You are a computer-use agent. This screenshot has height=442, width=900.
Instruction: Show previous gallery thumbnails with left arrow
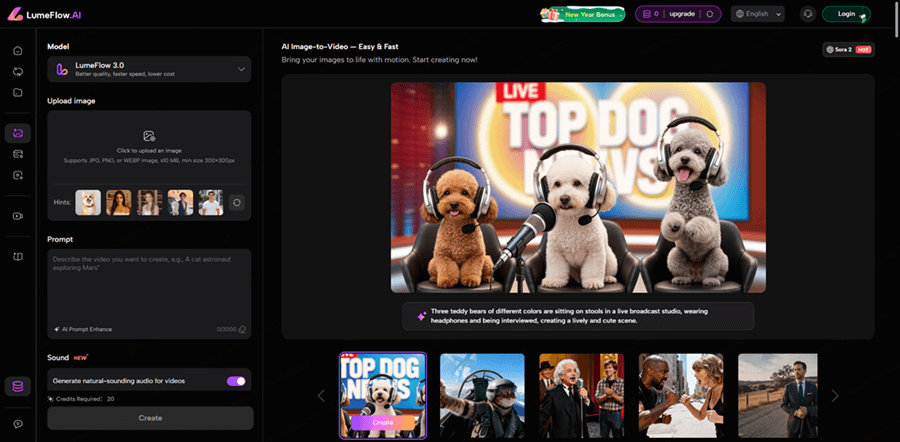[321, 396]
